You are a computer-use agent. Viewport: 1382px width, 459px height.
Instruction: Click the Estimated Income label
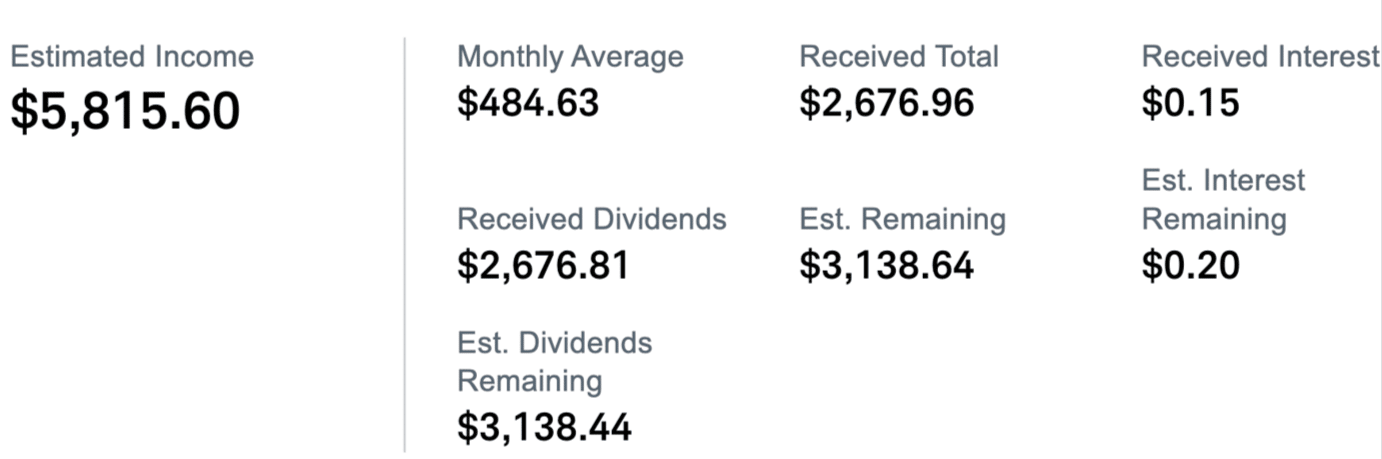[x=132, y=56]
